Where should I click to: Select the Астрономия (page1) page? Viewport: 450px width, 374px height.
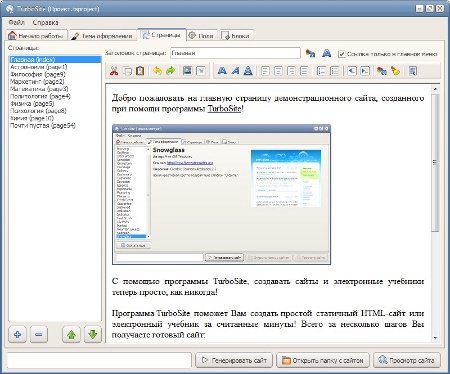click(55, 67)
